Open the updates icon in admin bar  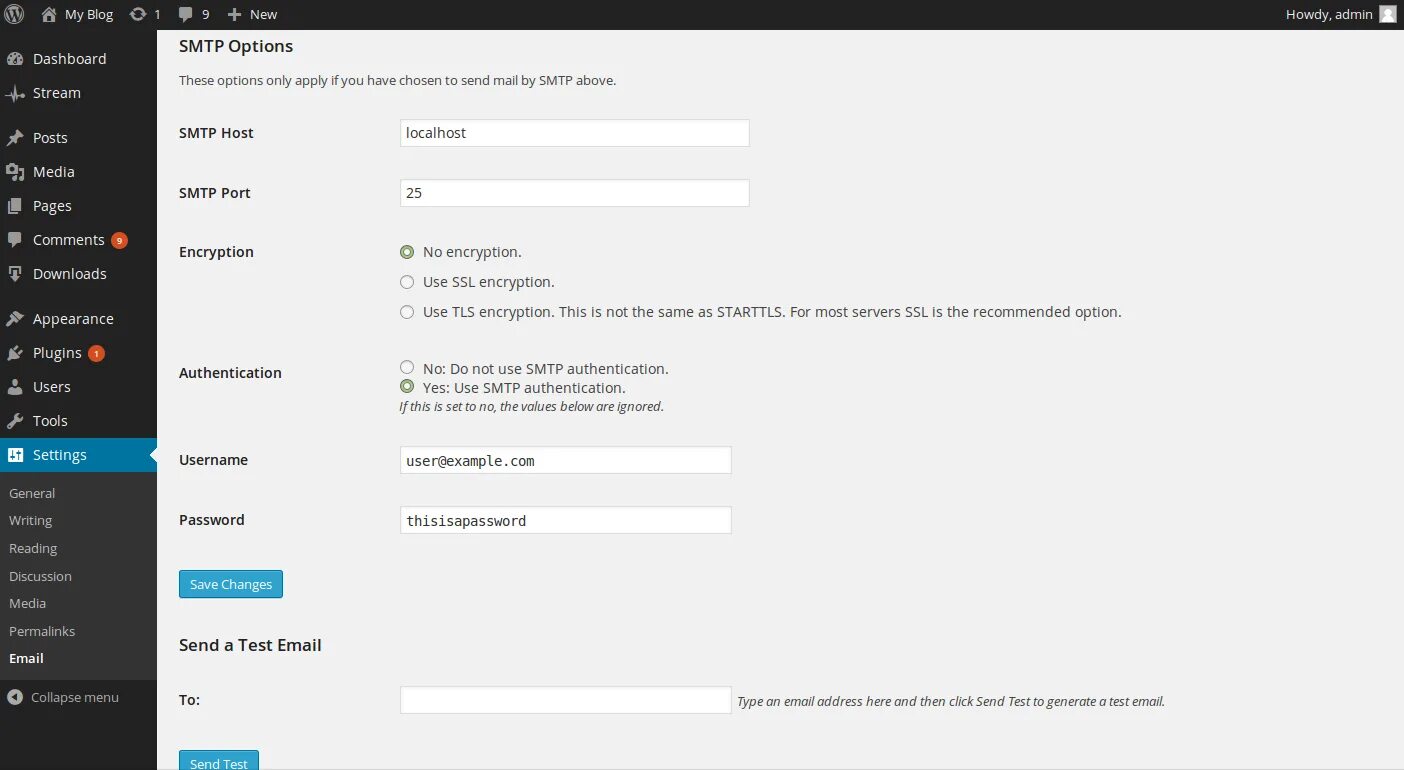137,14
